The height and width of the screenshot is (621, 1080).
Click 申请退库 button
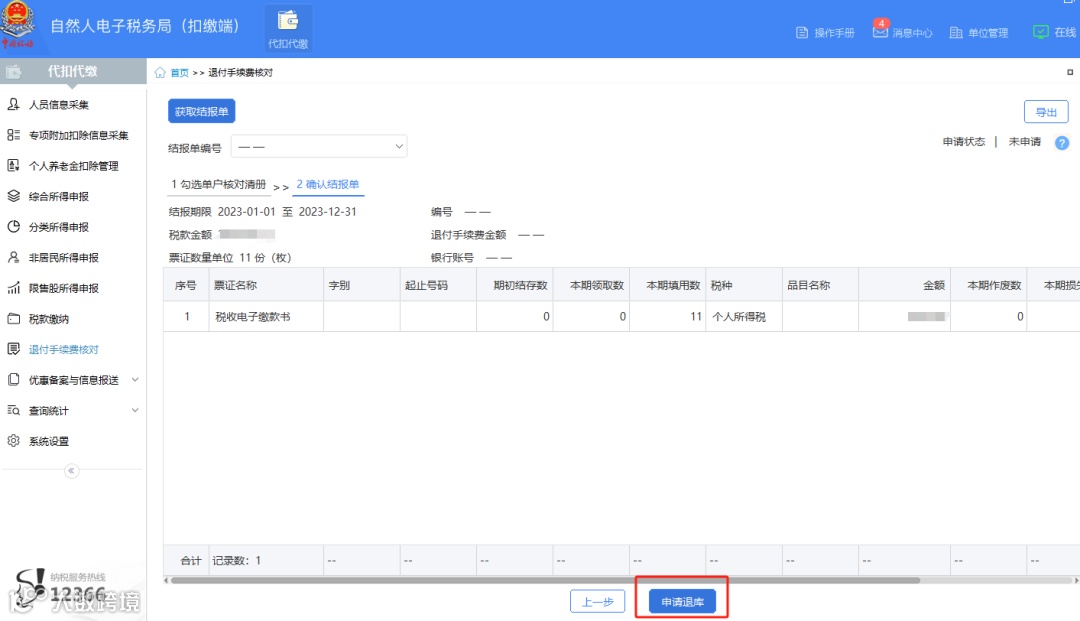click(682, 602)
